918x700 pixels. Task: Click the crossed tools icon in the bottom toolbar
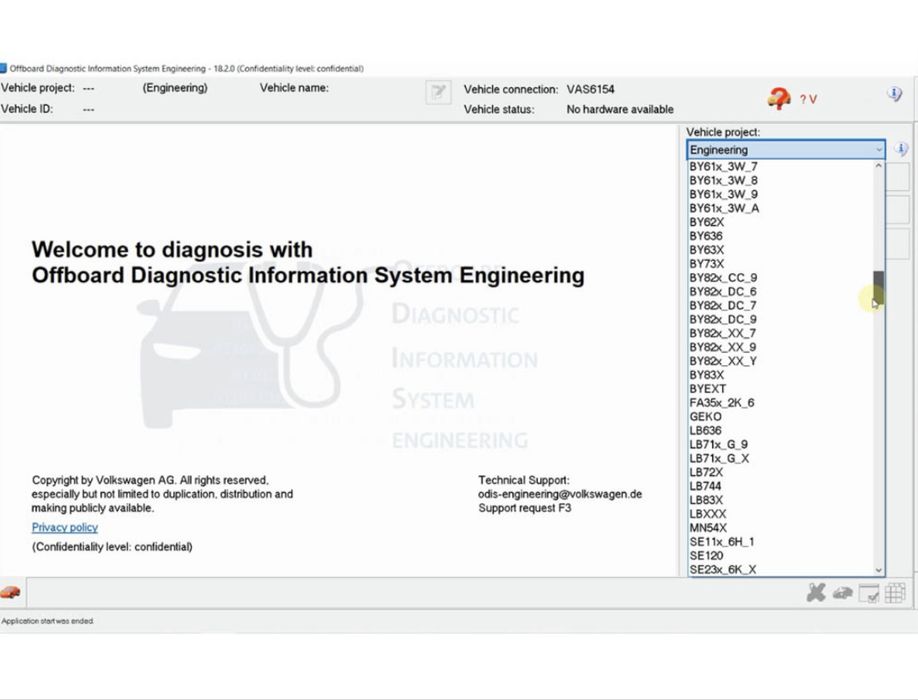tap(815, 593)
